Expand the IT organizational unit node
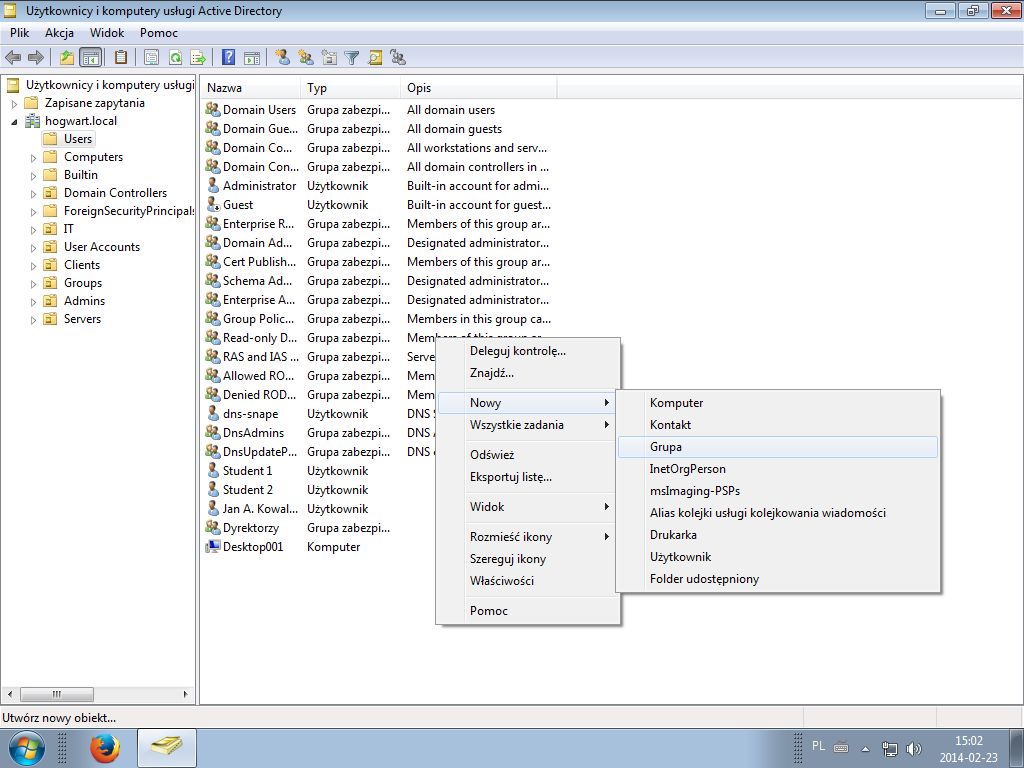 (33, 229)
